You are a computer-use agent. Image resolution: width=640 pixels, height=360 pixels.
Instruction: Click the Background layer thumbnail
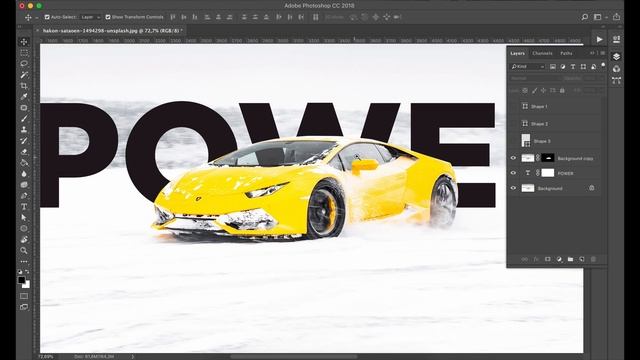(528, 188)
